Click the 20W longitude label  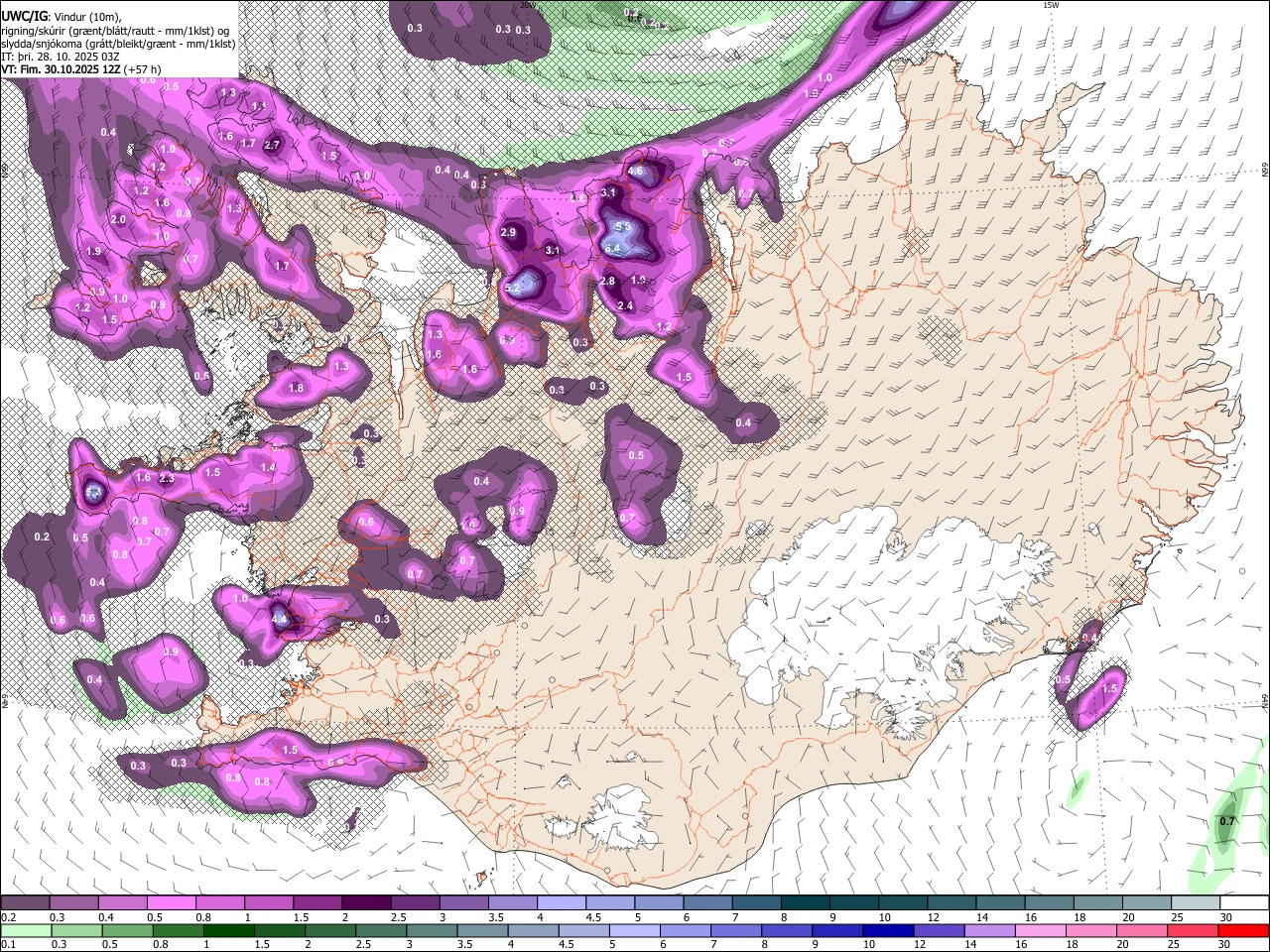529,5
